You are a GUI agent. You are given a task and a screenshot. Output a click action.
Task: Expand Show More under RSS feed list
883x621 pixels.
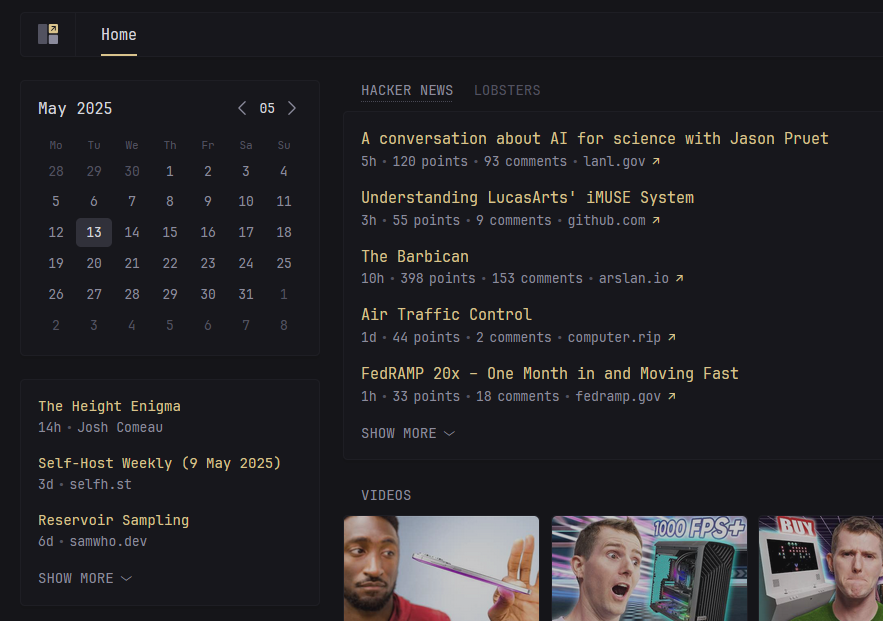point(85,578)
